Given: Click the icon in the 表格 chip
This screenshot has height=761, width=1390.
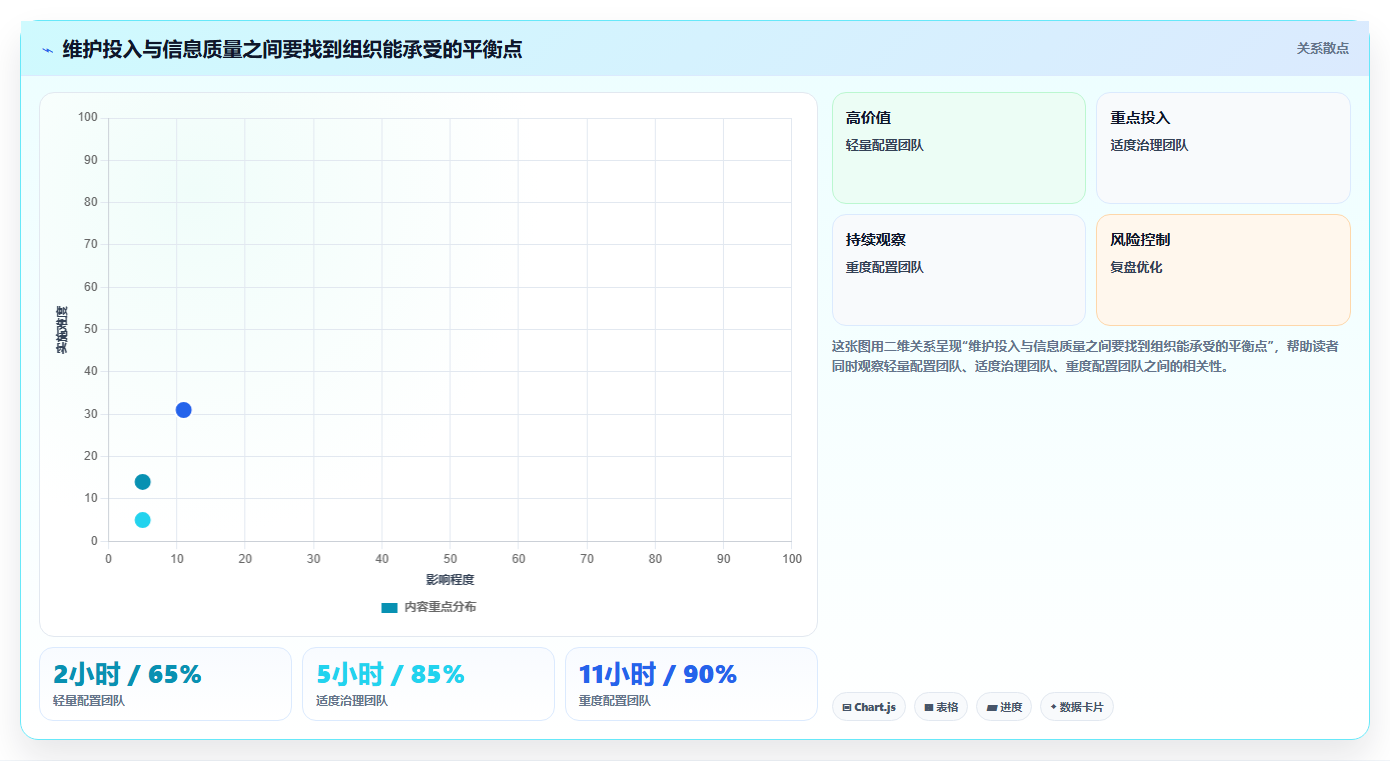Looking at the screenshot, I should pyautogui.click(x=928, y=707).
